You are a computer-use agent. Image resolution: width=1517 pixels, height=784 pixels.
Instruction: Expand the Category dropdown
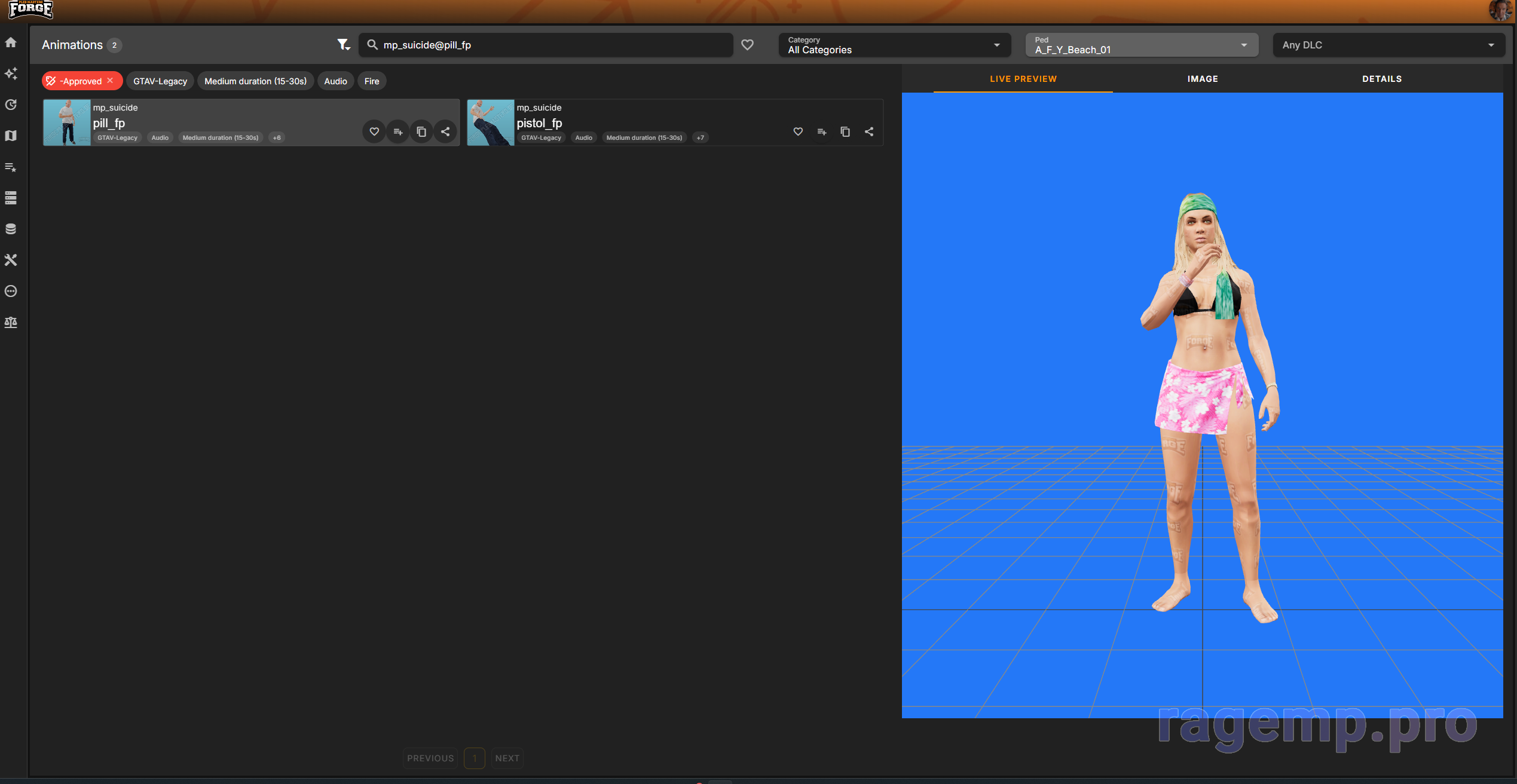[894, 45]
